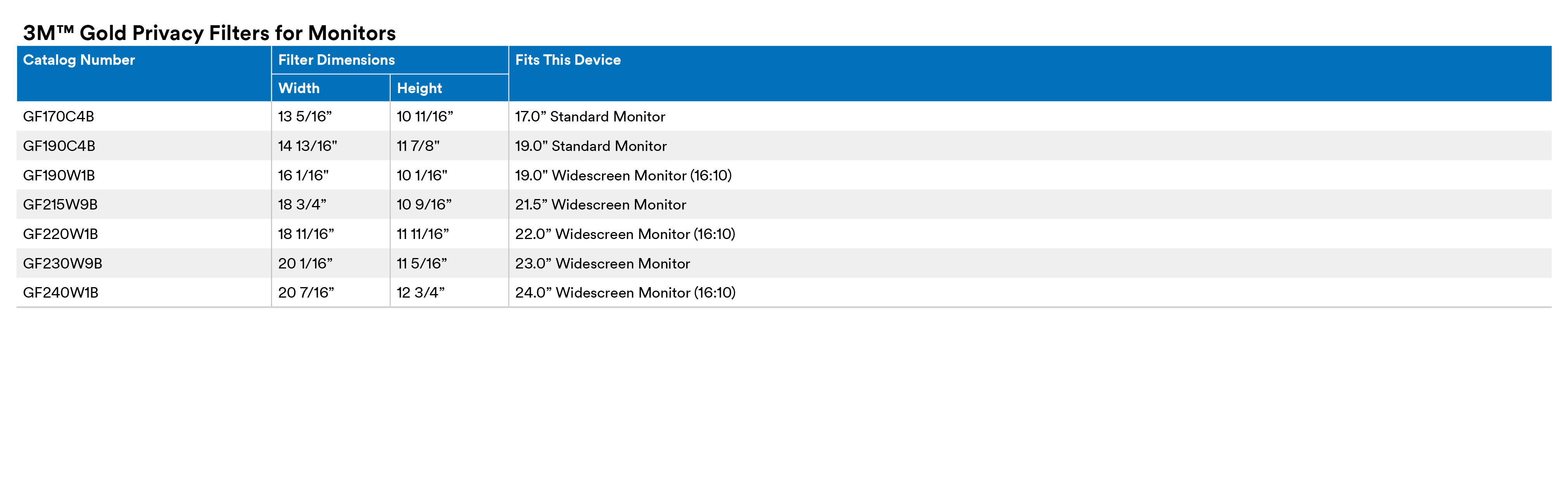Select the Fits This Device header
Viewport: 1568px width, 485px height.
[568, 60]
